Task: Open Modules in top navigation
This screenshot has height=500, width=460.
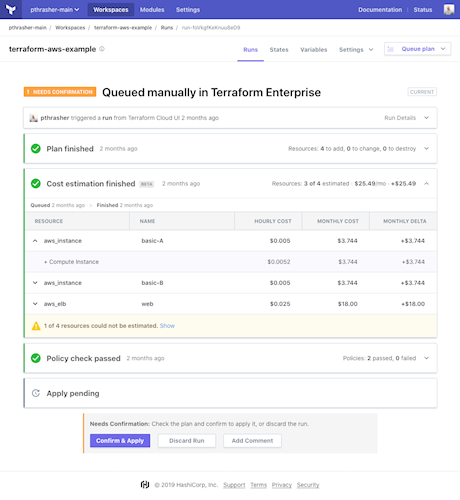Action: tap(152, 10)
